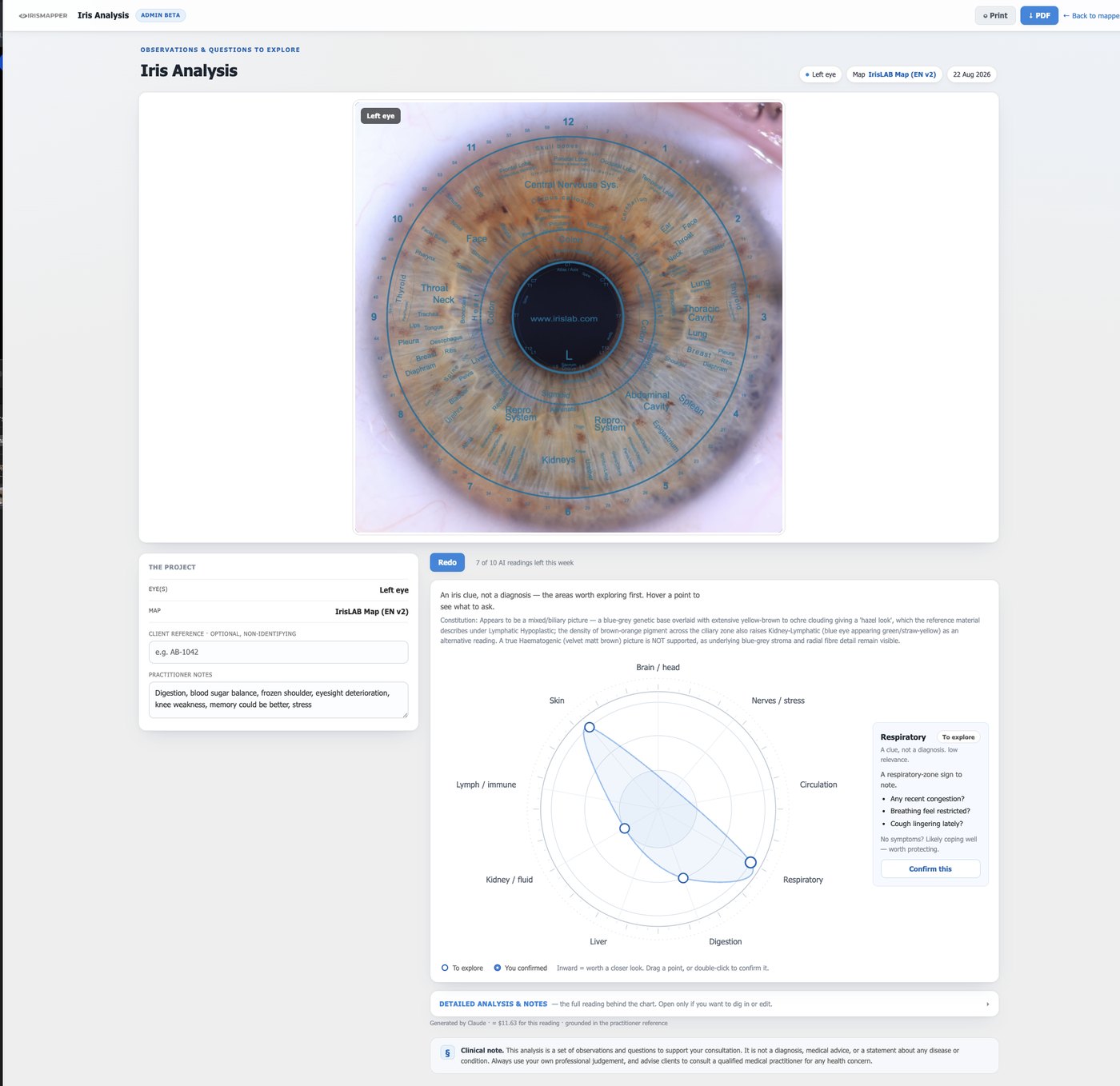The width and height of the screenshot is (1120, 1086).
Task: Select the Respiratory point on radar chart
Action: (750, 862)
